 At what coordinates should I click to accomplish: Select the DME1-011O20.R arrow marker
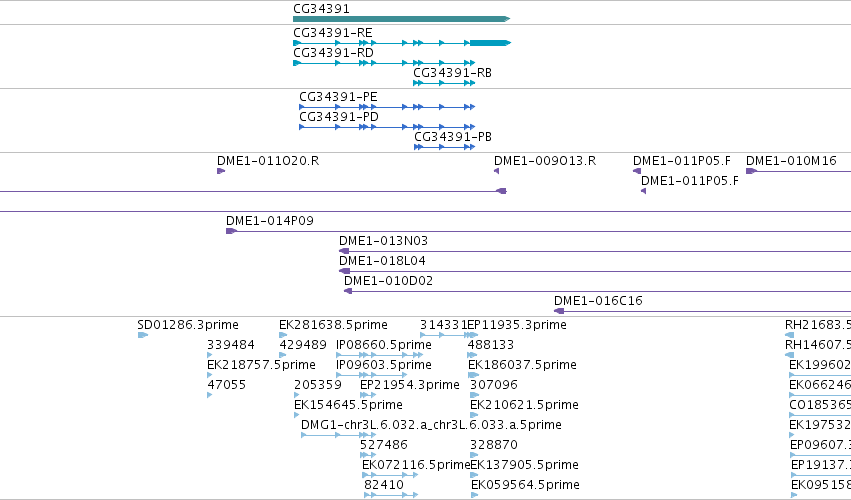tap(221, 171)
